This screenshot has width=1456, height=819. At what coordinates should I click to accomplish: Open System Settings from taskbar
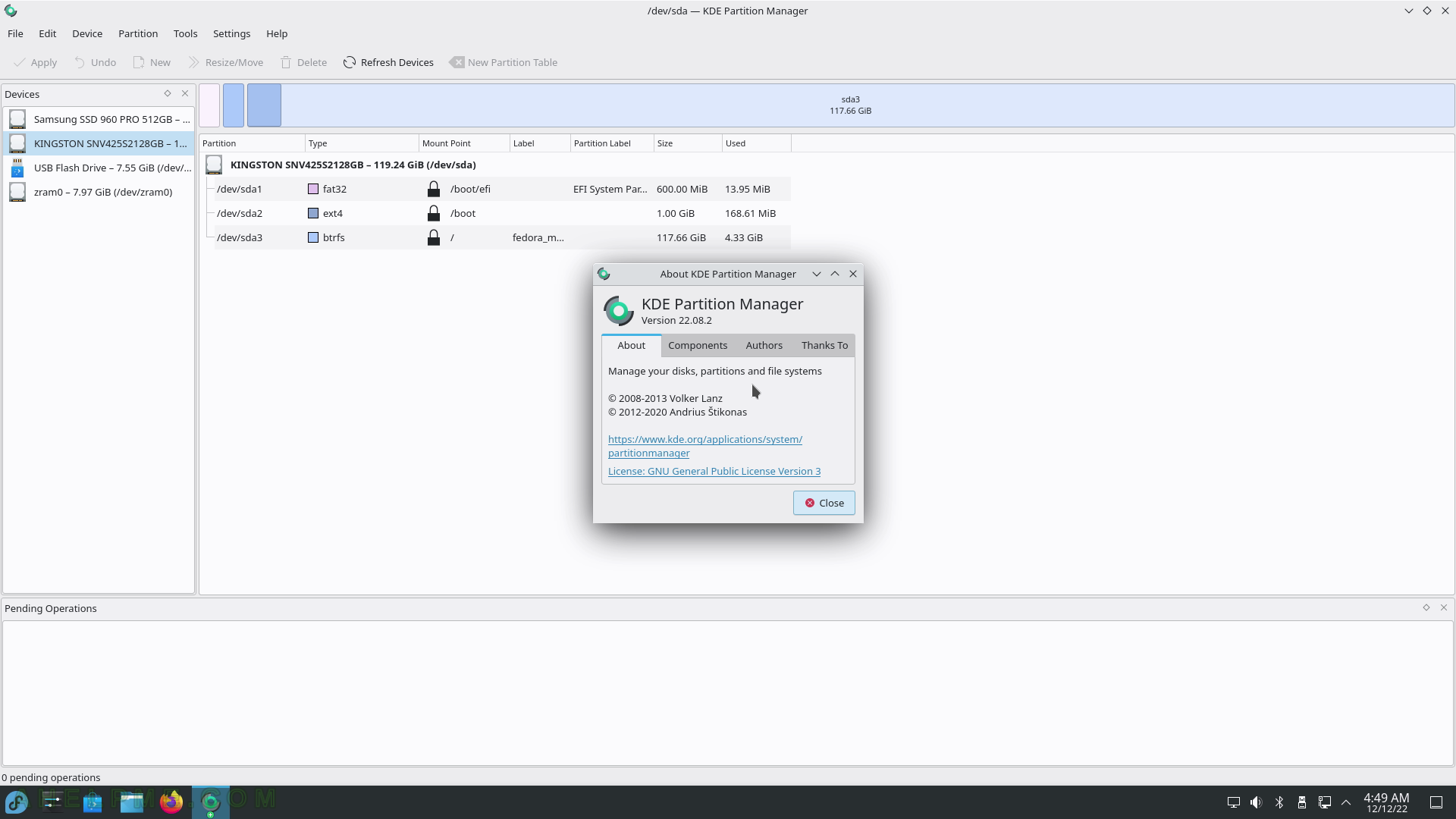click(x=52, y=802)
